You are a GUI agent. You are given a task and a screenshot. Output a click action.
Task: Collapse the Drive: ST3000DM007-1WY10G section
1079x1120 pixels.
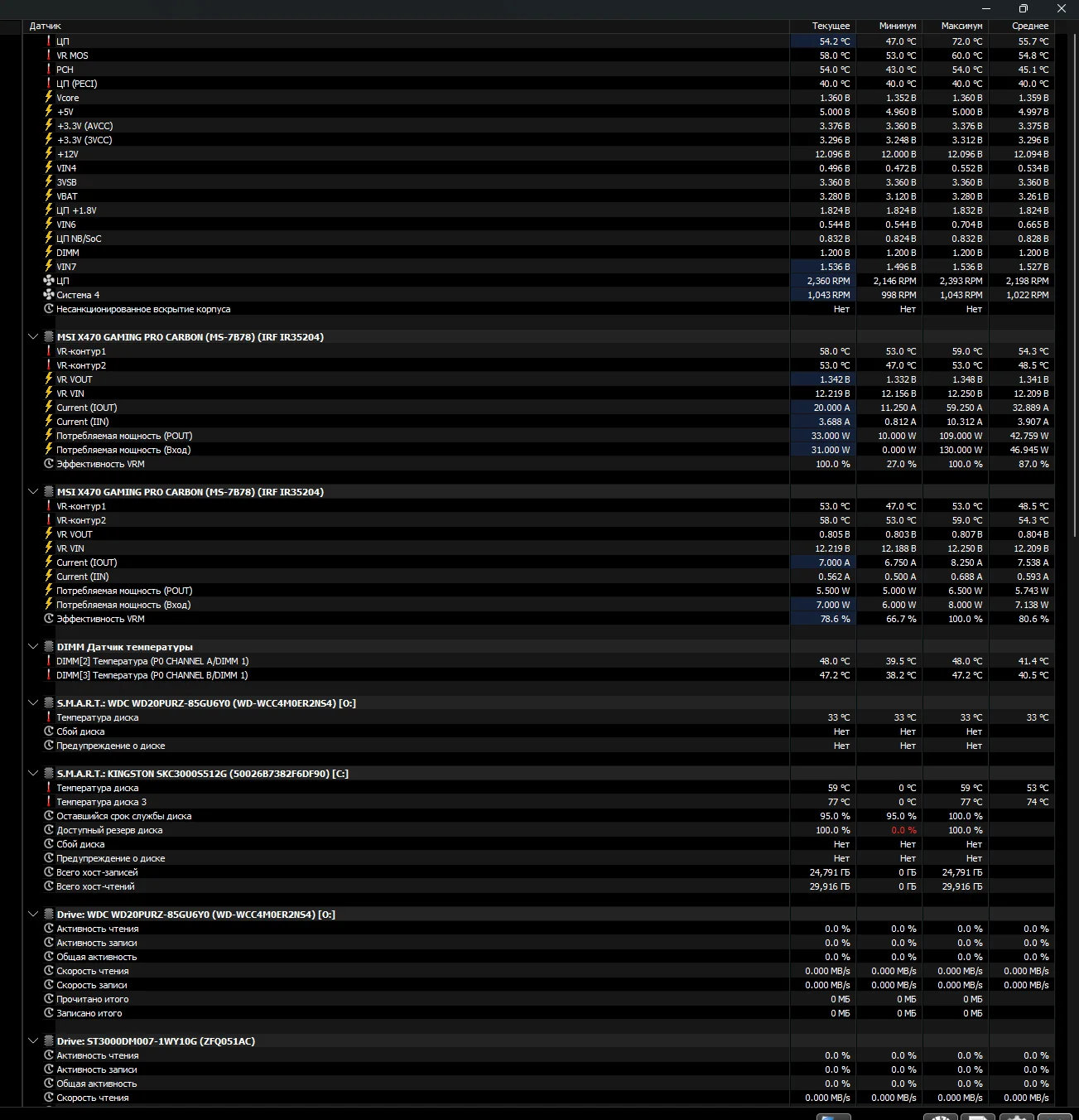tap(33, 1041)
